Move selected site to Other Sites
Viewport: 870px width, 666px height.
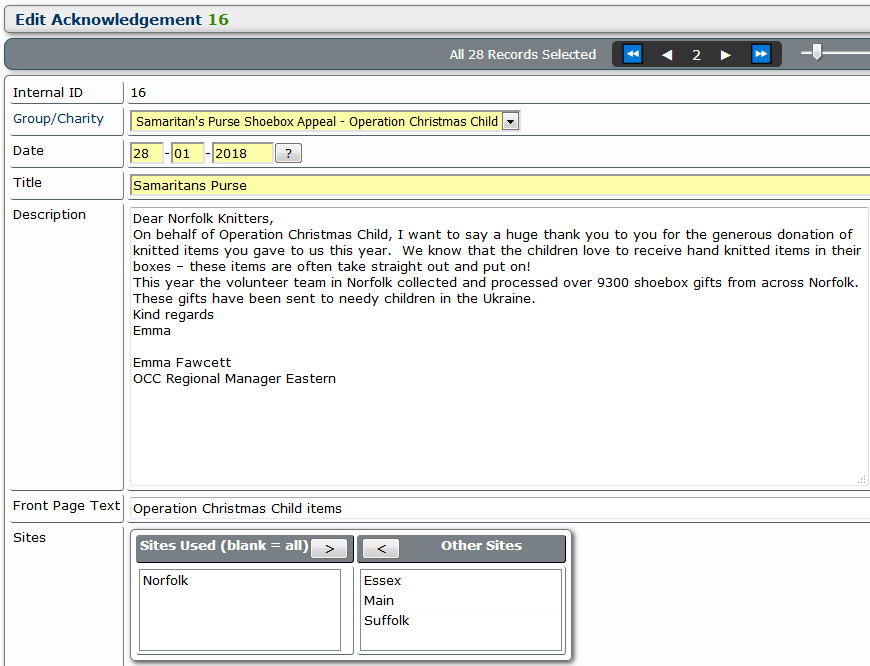329,548
